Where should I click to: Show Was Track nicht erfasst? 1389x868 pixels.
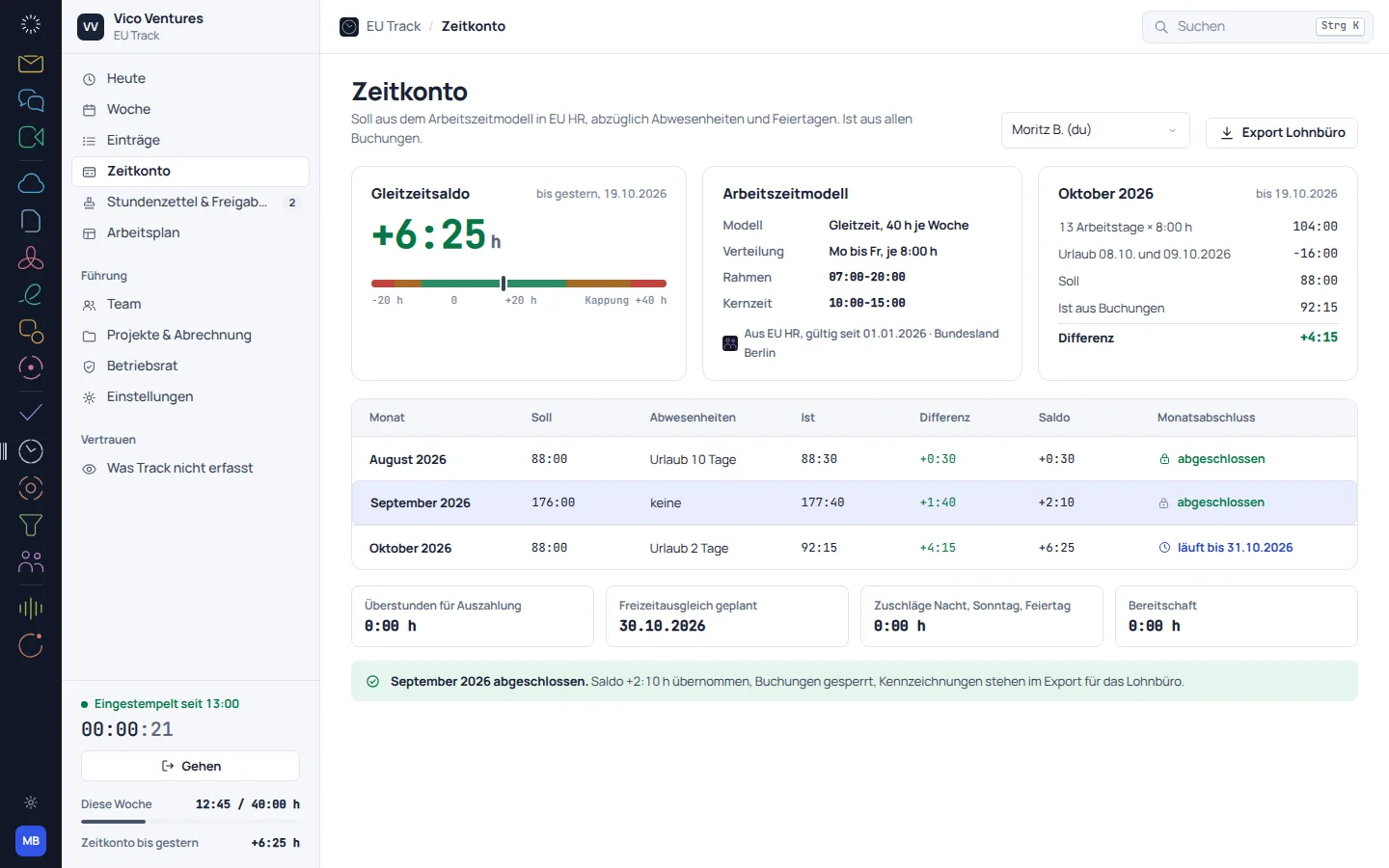coord(190,469)
